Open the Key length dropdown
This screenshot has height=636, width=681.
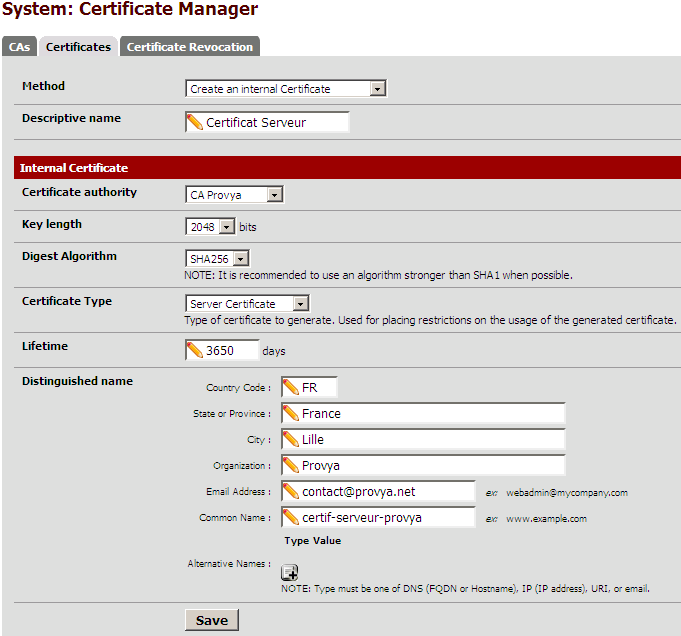(x=210, y=226)
